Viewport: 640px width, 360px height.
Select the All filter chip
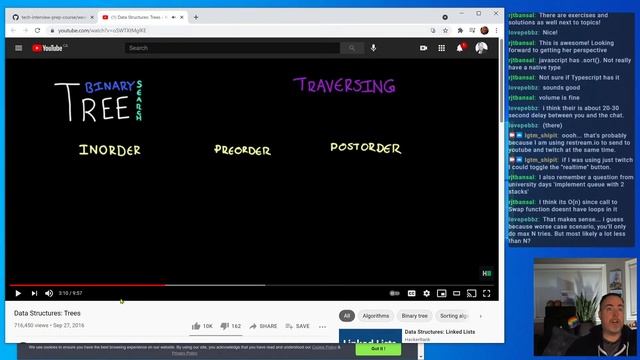[x=347, y=316]
